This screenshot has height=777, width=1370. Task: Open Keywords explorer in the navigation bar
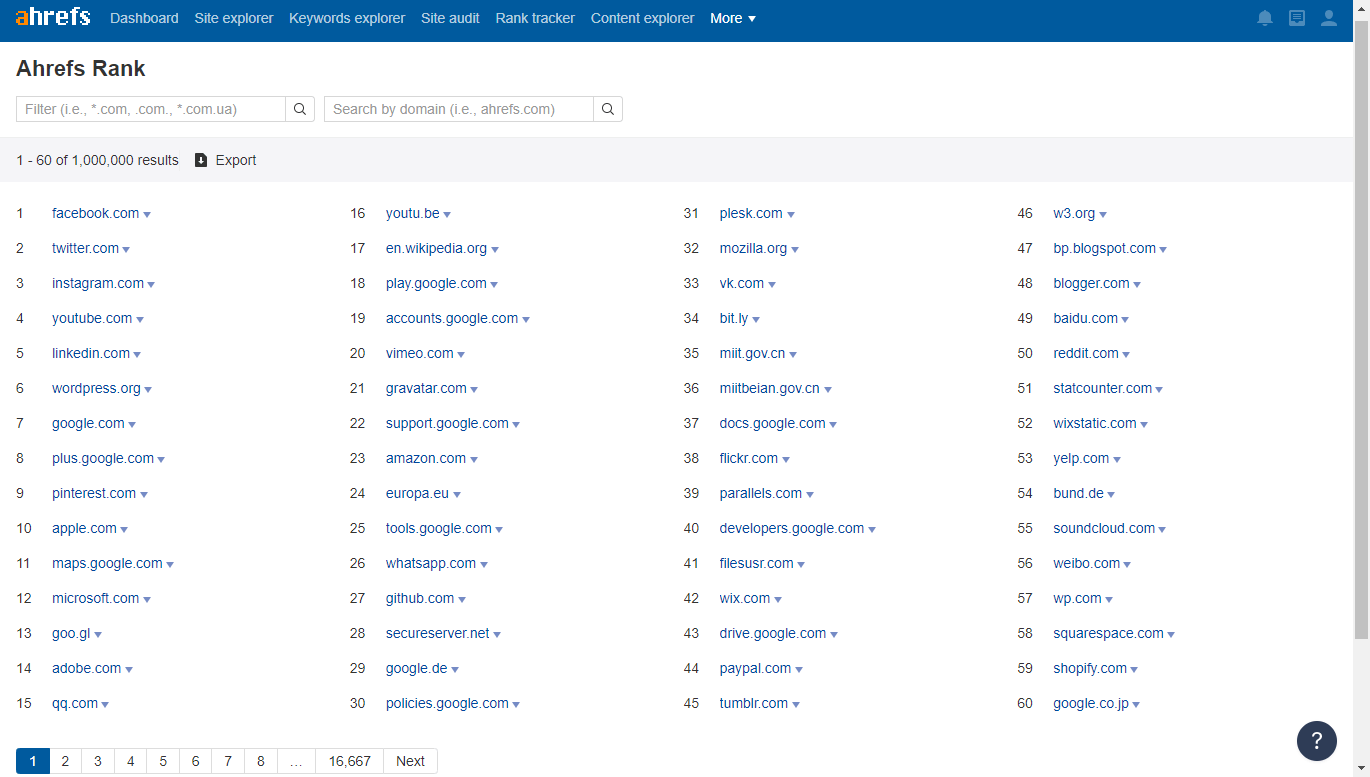tap(347, 18)
